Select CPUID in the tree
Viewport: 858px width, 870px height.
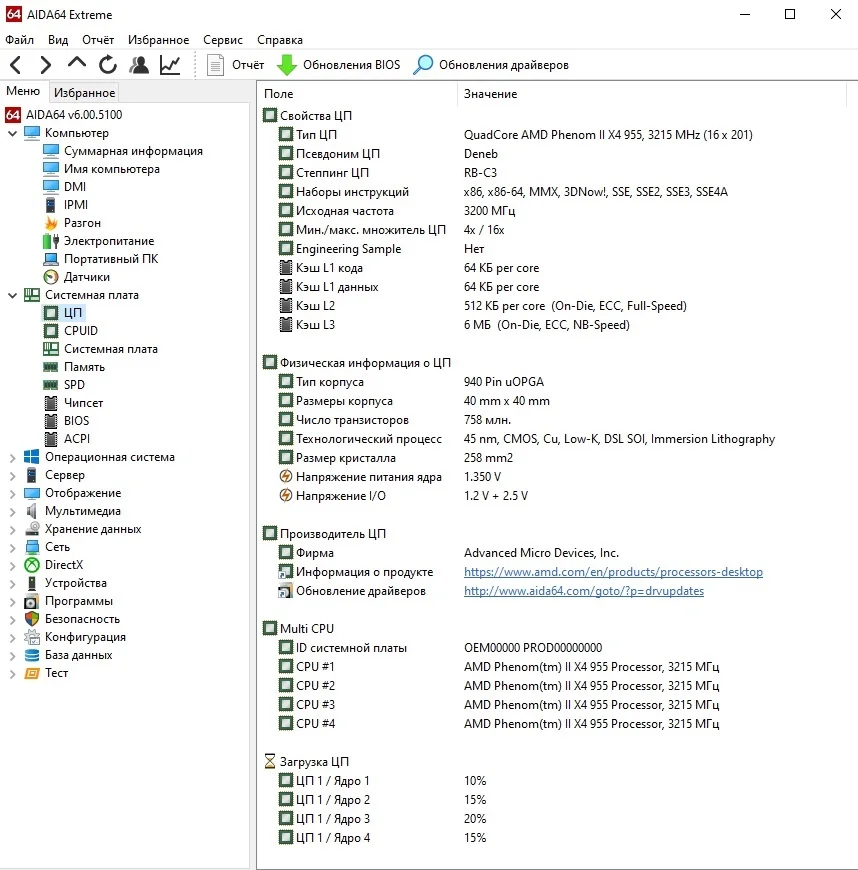(x=81, y=331)
